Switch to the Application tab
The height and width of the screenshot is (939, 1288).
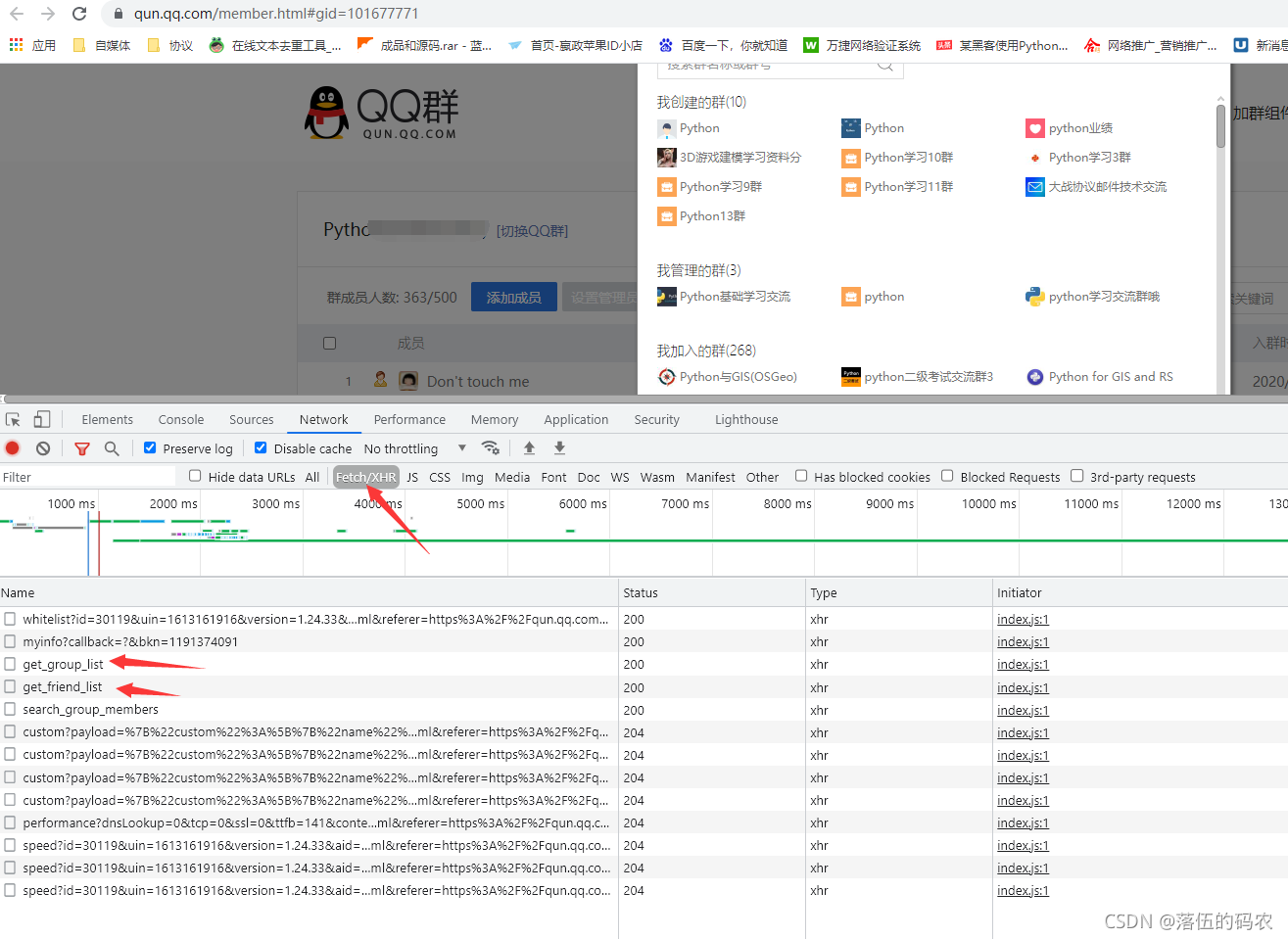tap(576, 419)
